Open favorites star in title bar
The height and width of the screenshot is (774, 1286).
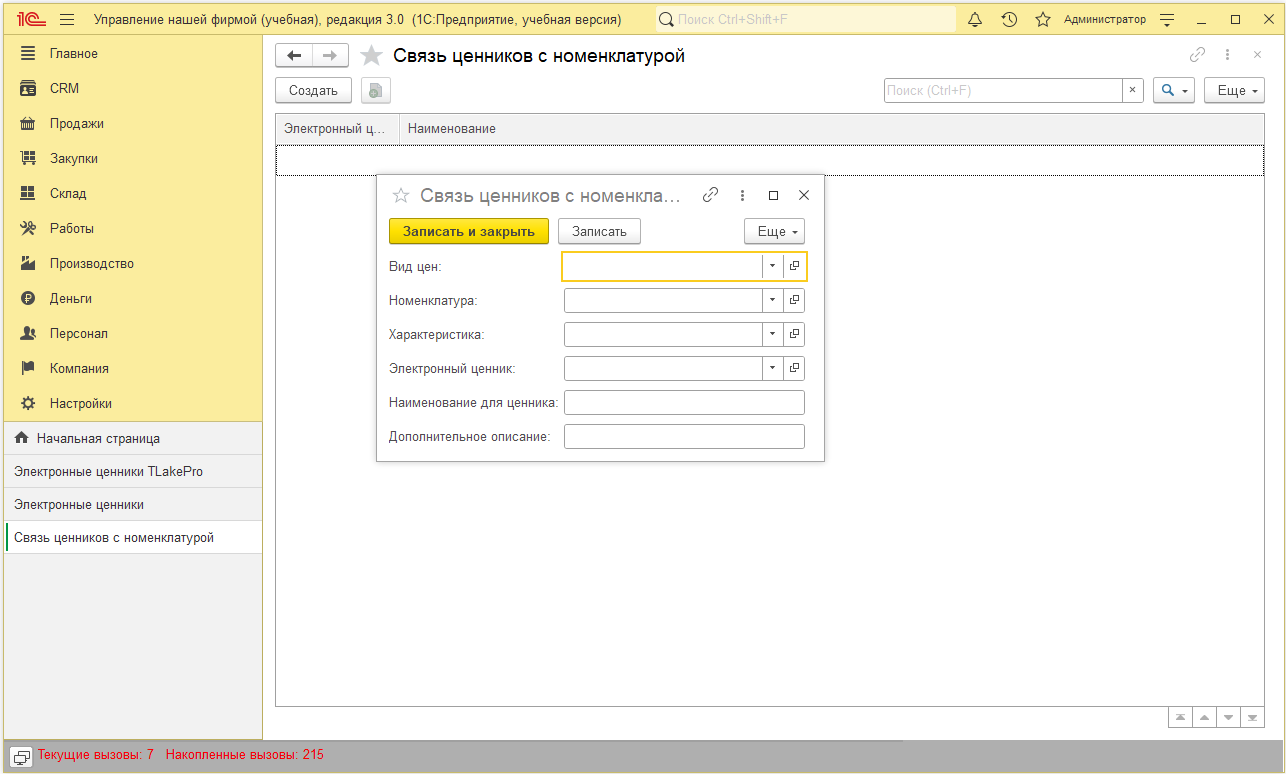(1042, 20)
